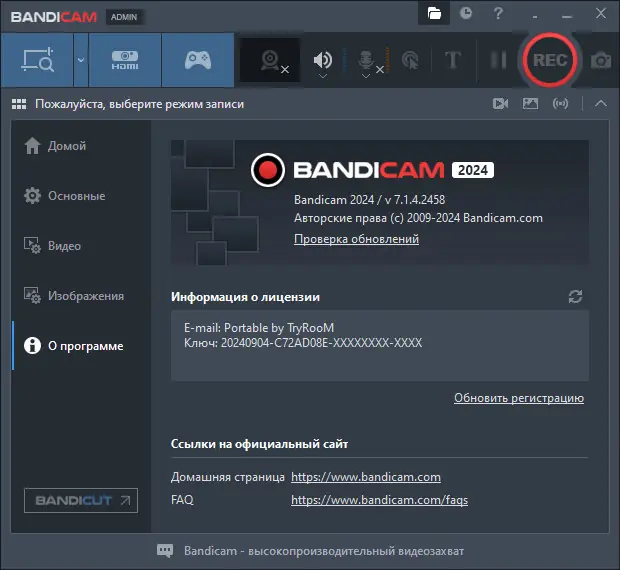Select screen recording mode icon
This screenshot has height=570, width=620.
click(x=37, y=60)
